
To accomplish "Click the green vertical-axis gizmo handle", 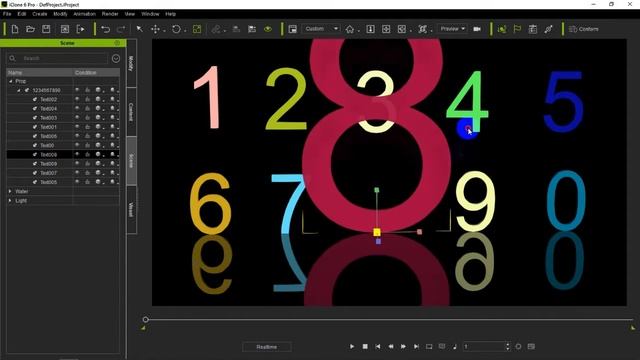I will [377, 190].
